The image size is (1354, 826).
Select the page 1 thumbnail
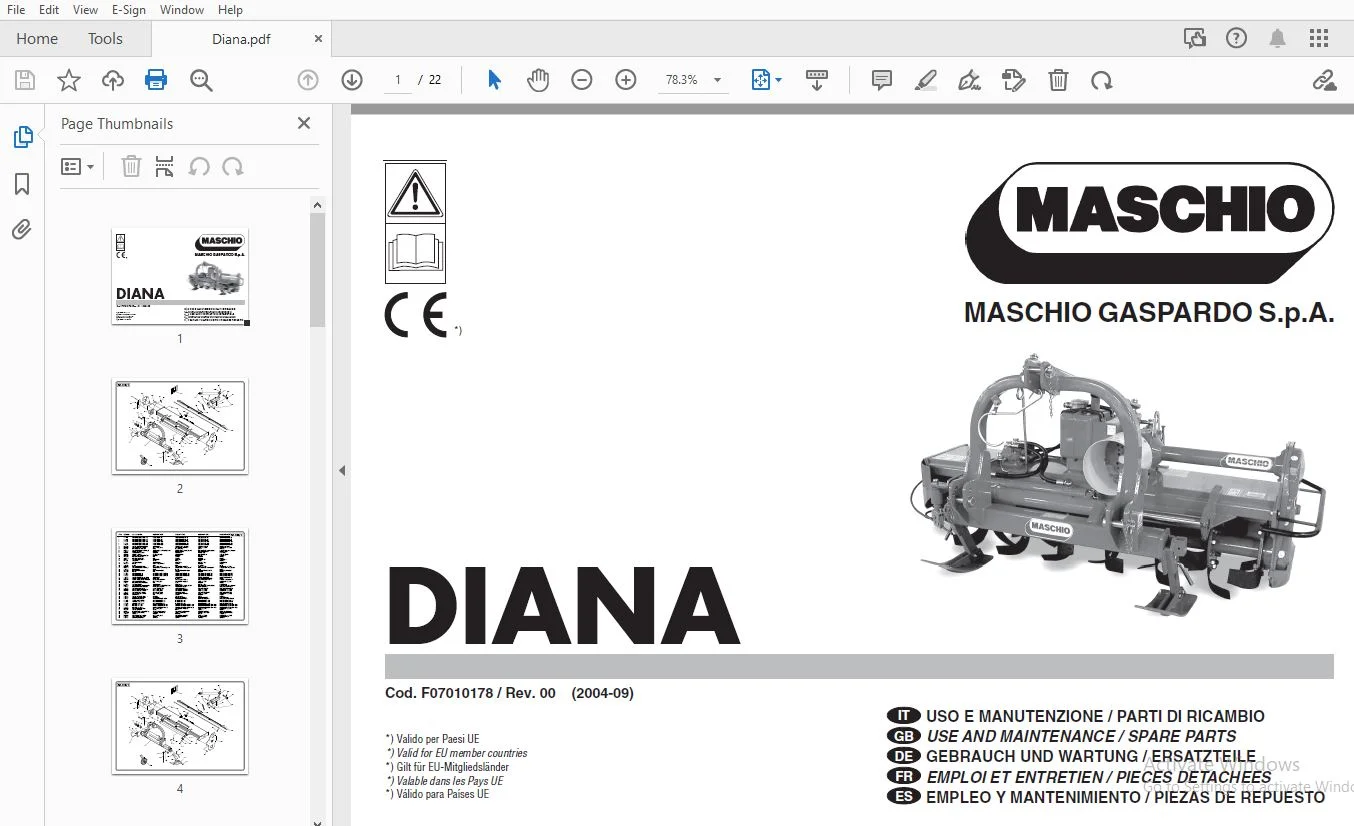(180, 276)
